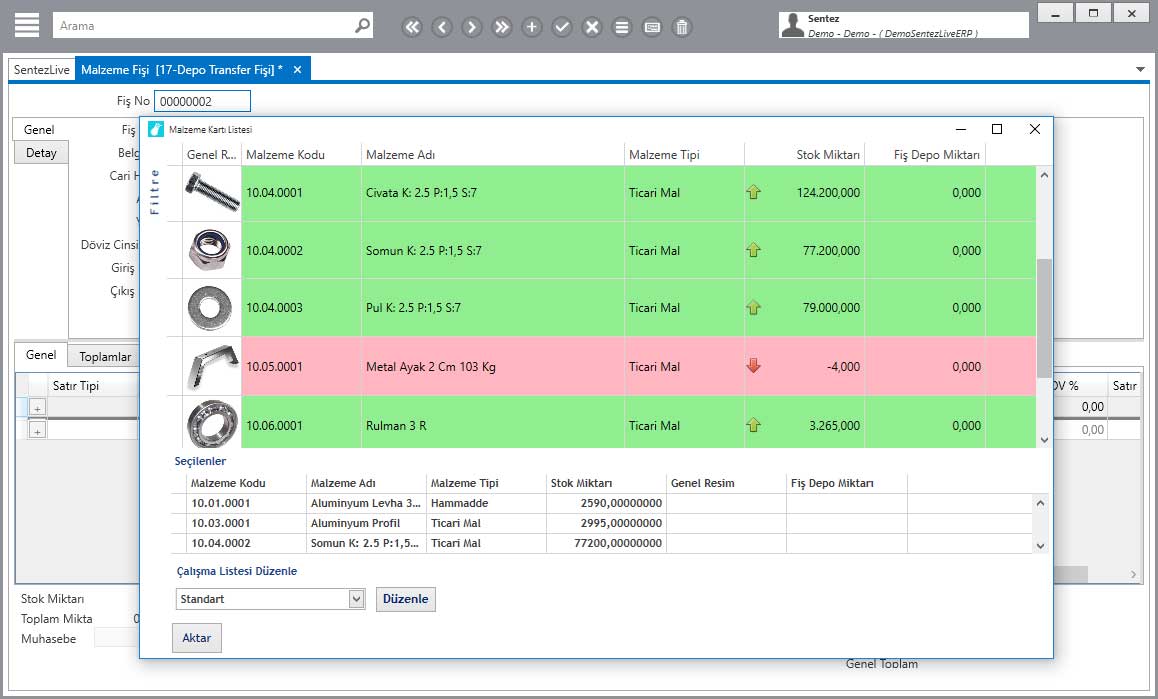Open the Standart working list dropdown
Screen dimensions: 1158x699
(x=356, y=599)
